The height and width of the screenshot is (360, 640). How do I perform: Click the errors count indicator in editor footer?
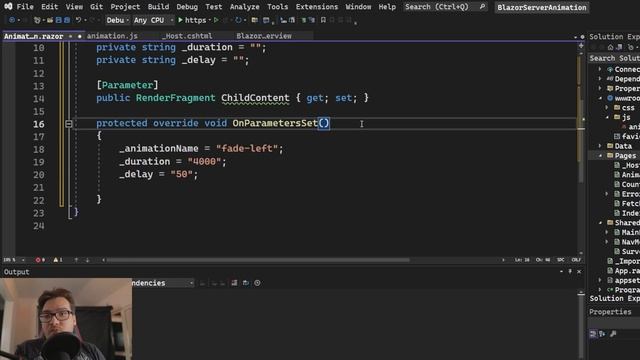click(x=40, y=260)
